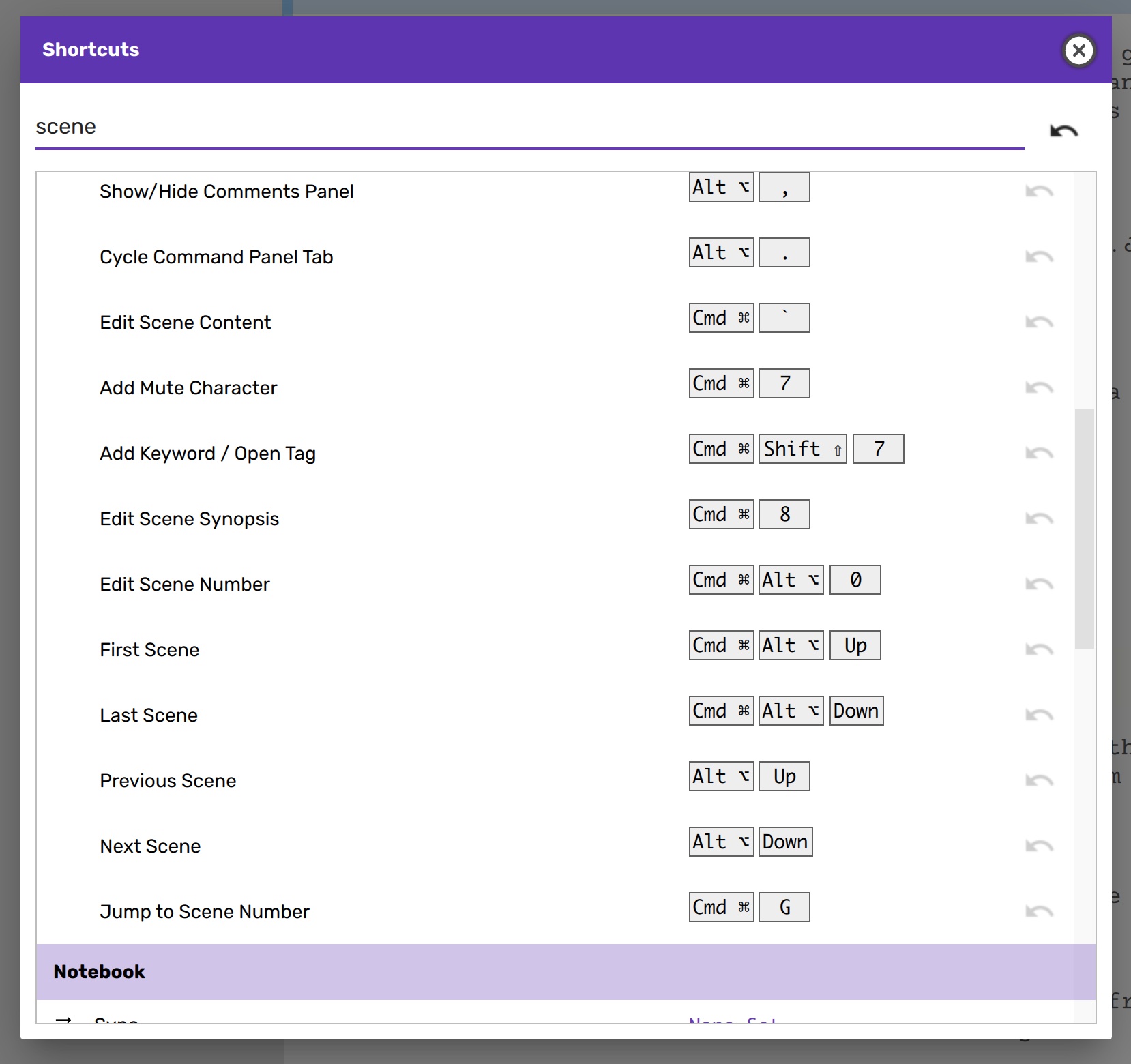This screenshot has width=1131, height=1064.
Task: Reset the Edit Scene Content shortcut
Action: tap(1039, 323)
